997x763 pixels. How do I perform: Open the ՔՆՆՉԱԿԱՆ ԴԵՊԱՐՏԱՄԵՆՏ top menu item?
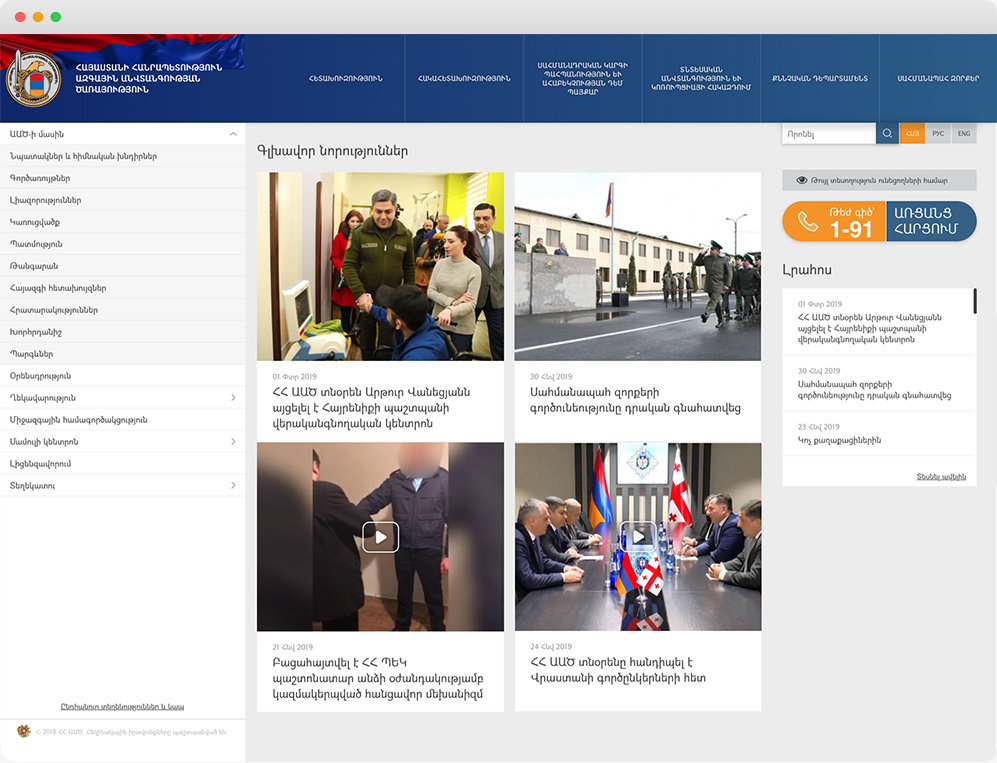(x=819, y=79)
